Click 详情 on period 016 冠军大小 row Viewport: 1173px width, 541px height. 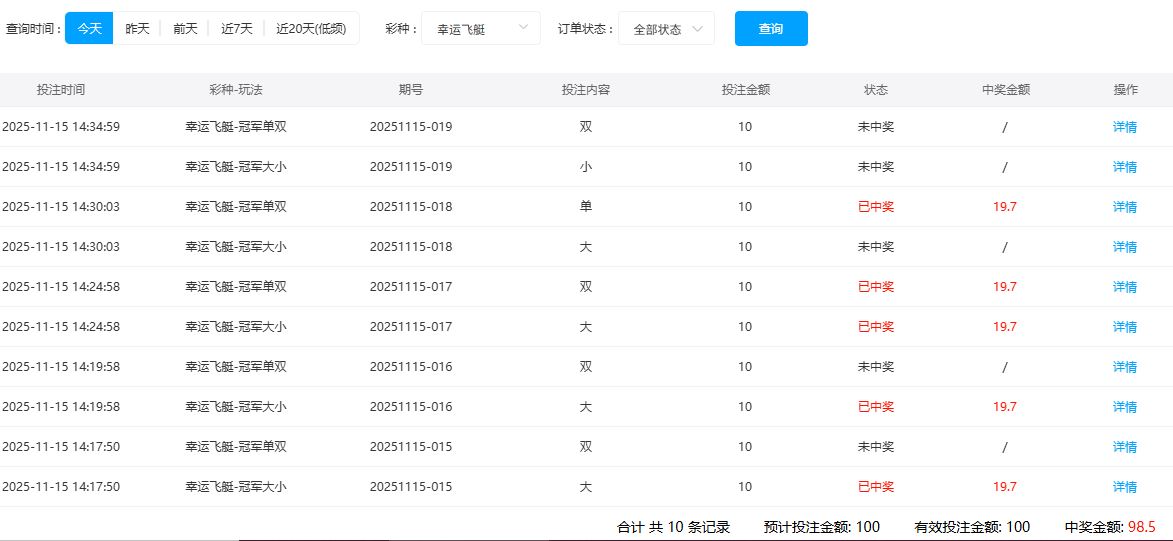tap(1125, 407)
